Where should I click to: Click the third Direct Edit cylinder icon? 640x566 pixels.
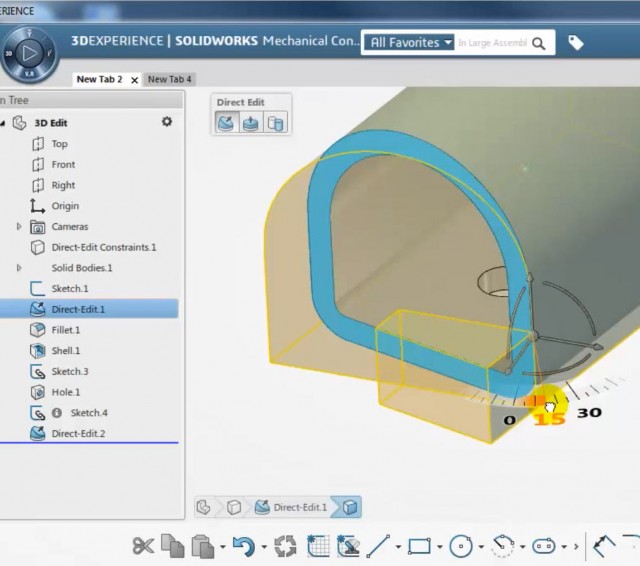pyautogui.click(x=275, y=122)
